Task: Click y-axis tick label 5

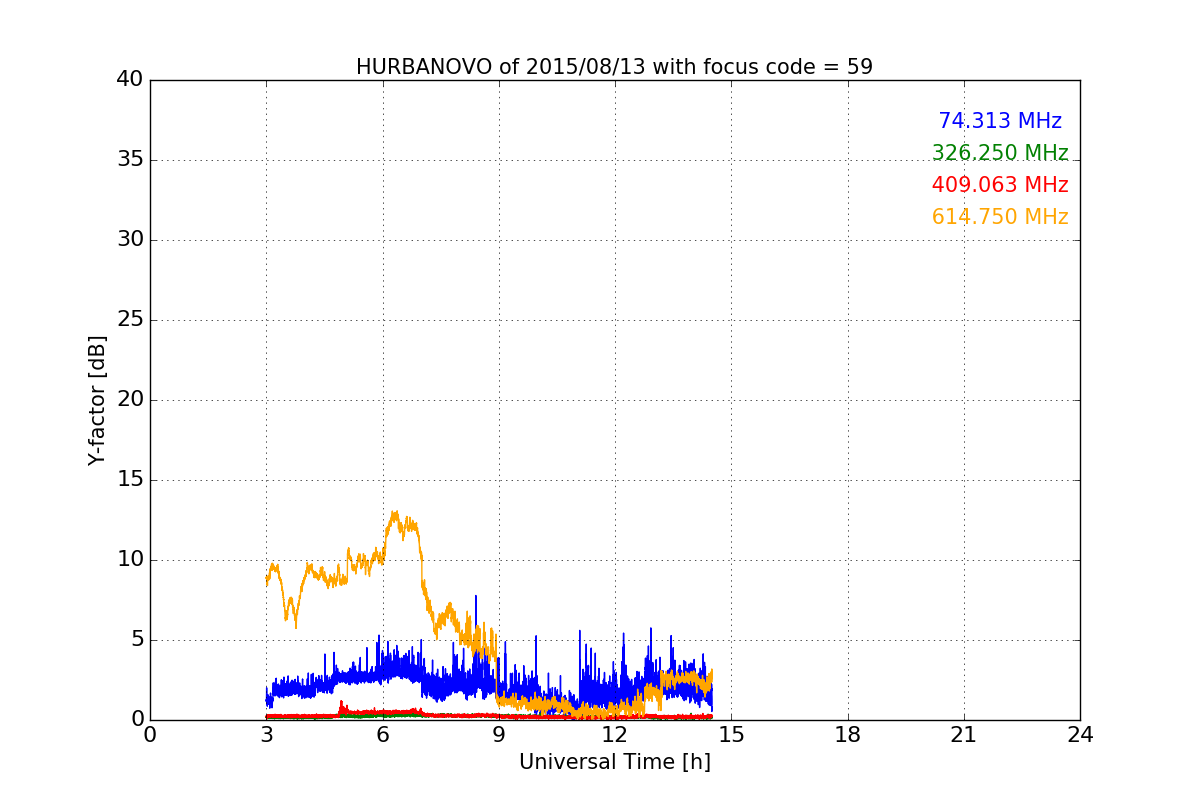Action: pyautogui.click(x=137, y=640)
